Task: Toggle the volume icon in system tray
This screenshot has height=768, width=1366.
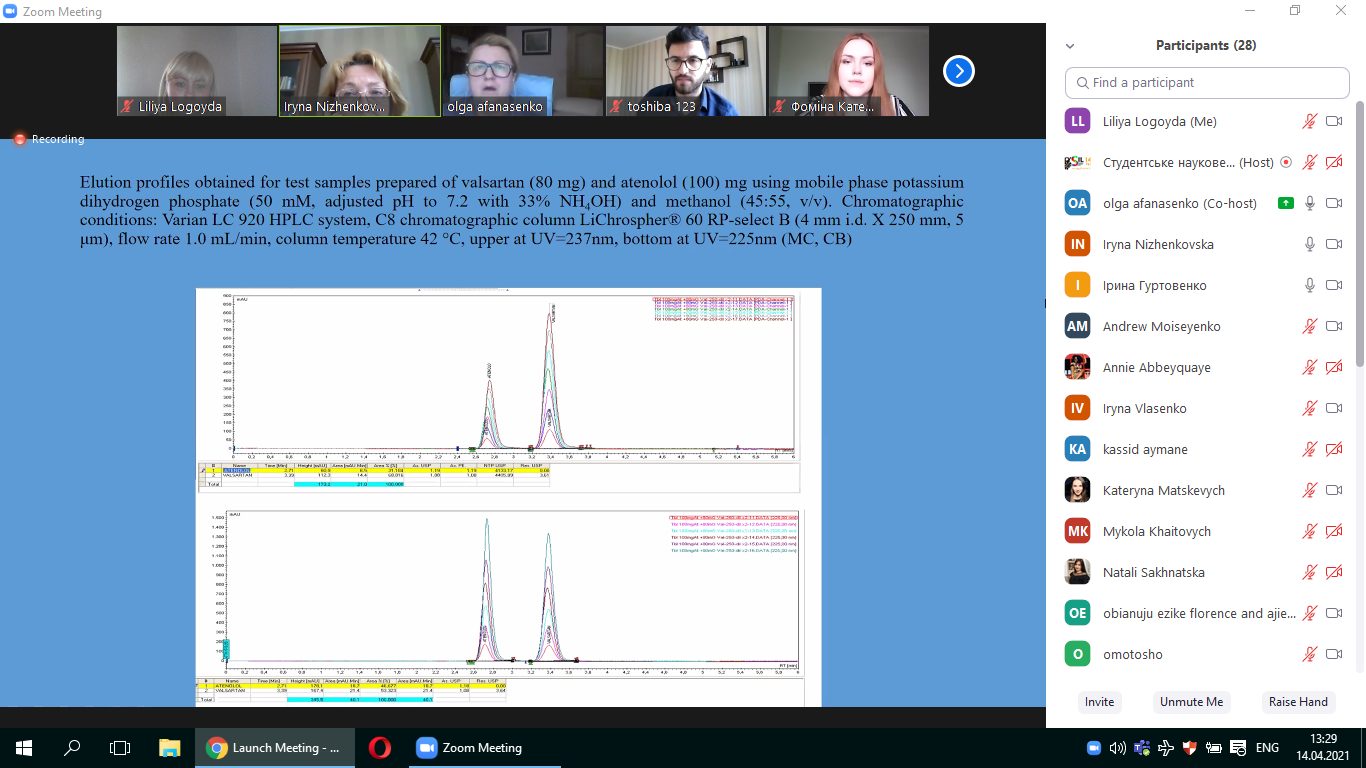Action: point(1117,747)
